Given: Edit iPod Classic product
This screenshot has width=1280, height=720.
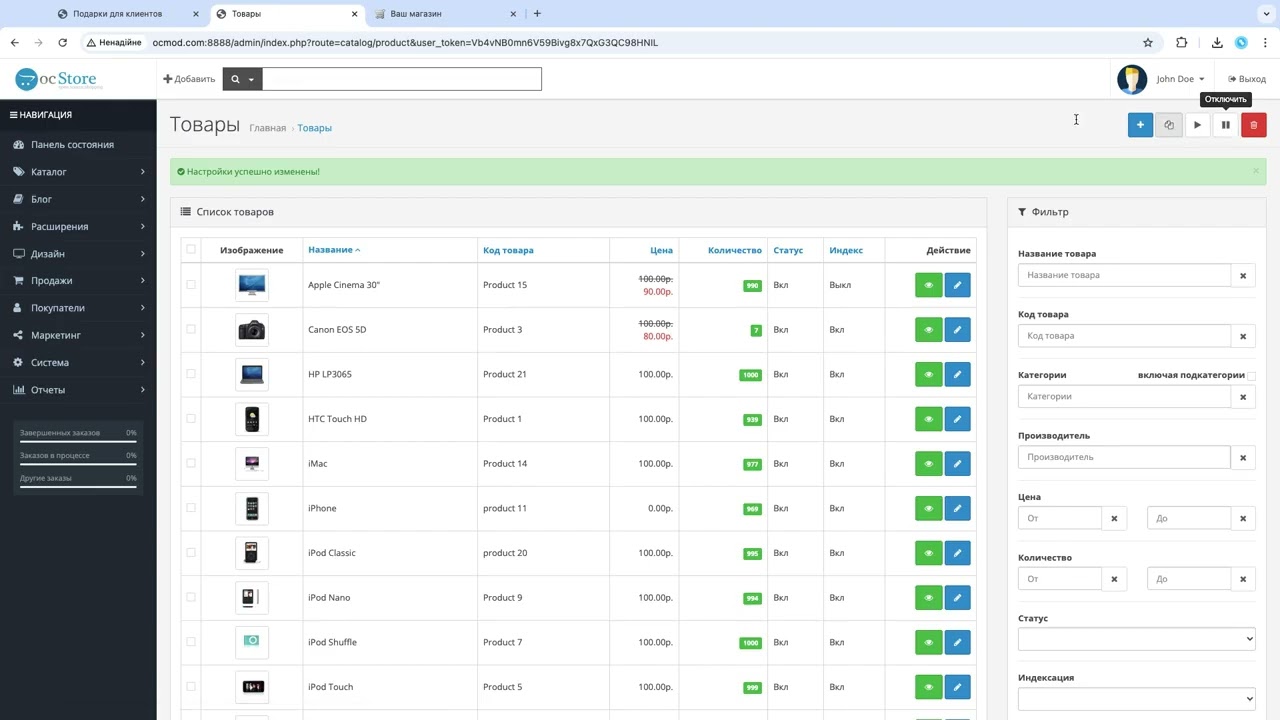Looking at the screenshot, I should pyautogui.click(x=957, y=553).
